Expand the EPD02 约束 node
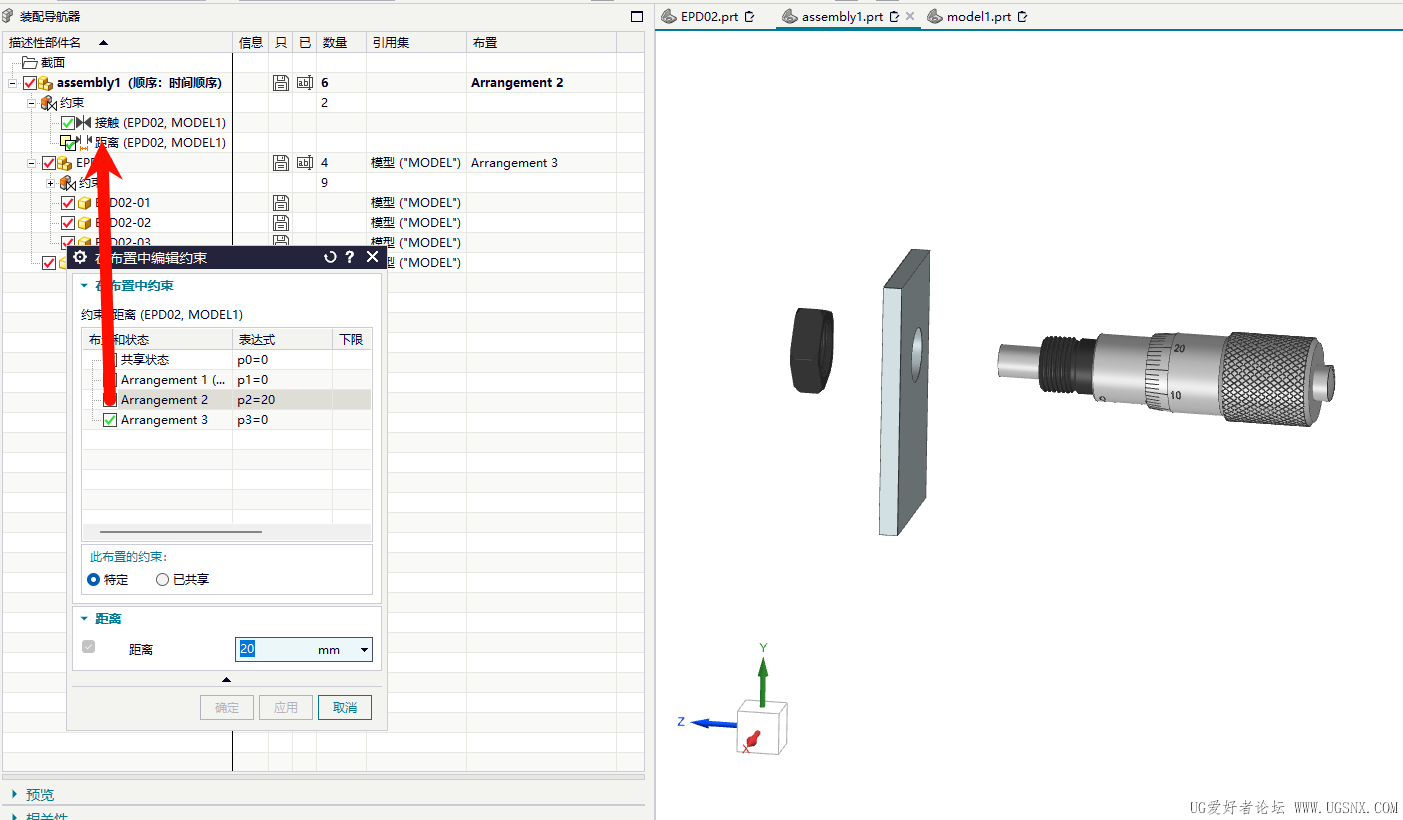The height and width of the screenshot is (820, 1403). [x=50, y=183]
